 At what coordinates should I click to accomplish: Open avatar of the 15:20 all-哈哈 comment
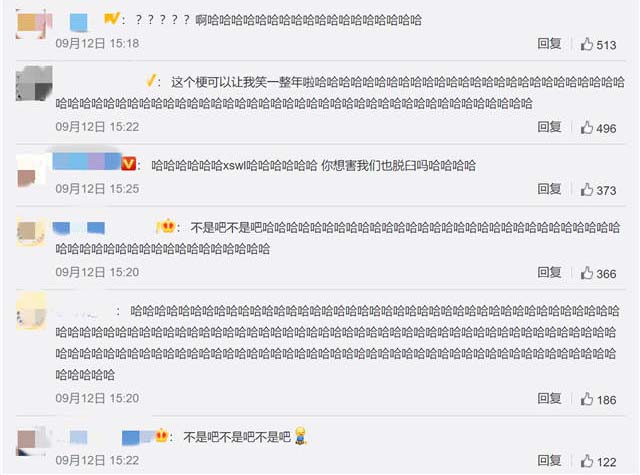pyautogui.click(x=32, y=311)
